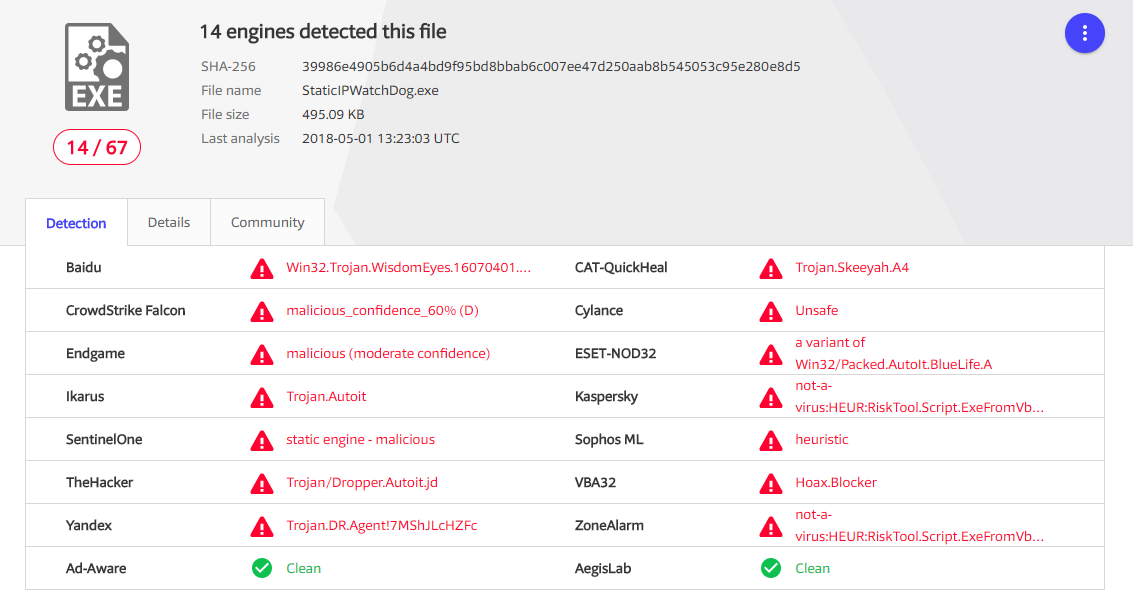Click the engine name Cylance
1133x590 pixels.
[x=599, y=311]
